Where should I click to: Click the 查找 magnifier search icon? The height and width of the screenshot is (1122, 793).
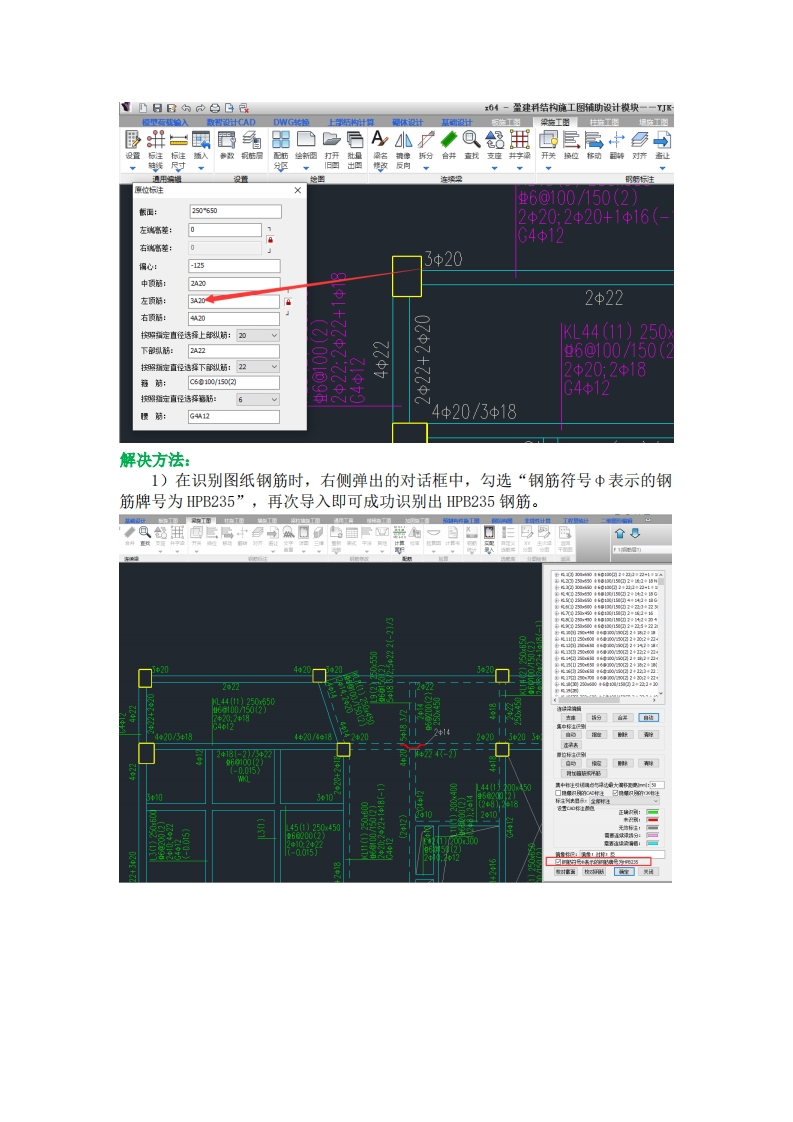(471, 140)
